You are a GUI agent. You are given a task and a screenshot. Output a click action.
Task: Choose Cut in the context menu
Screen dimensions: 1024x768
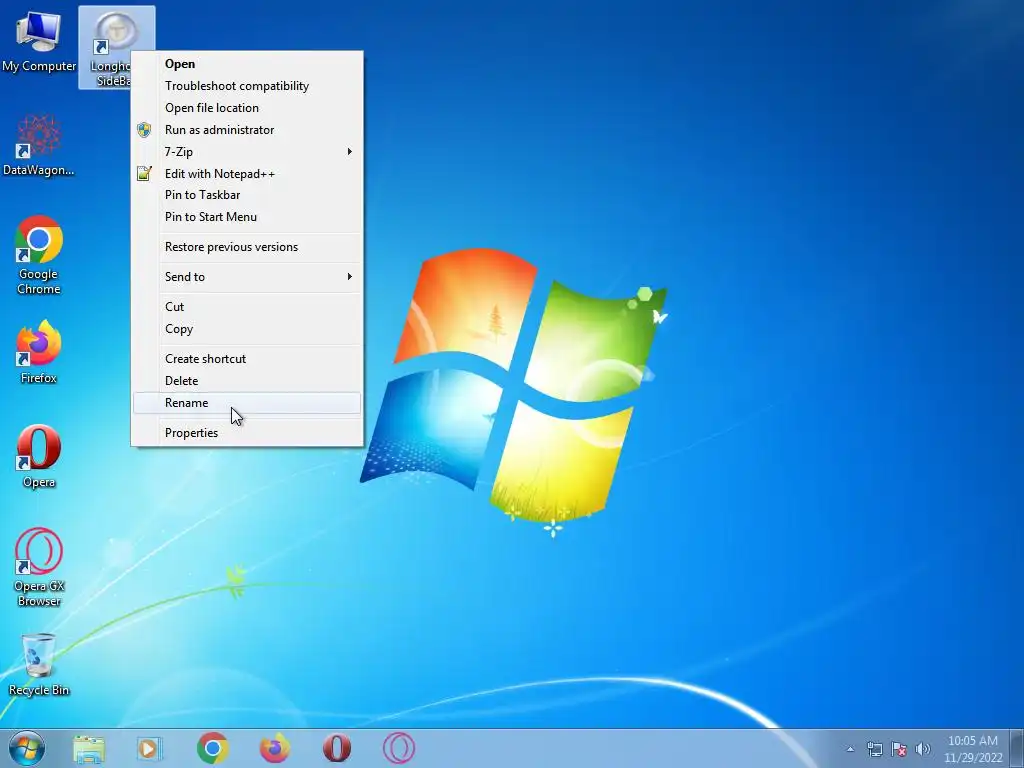click(247, 307)
